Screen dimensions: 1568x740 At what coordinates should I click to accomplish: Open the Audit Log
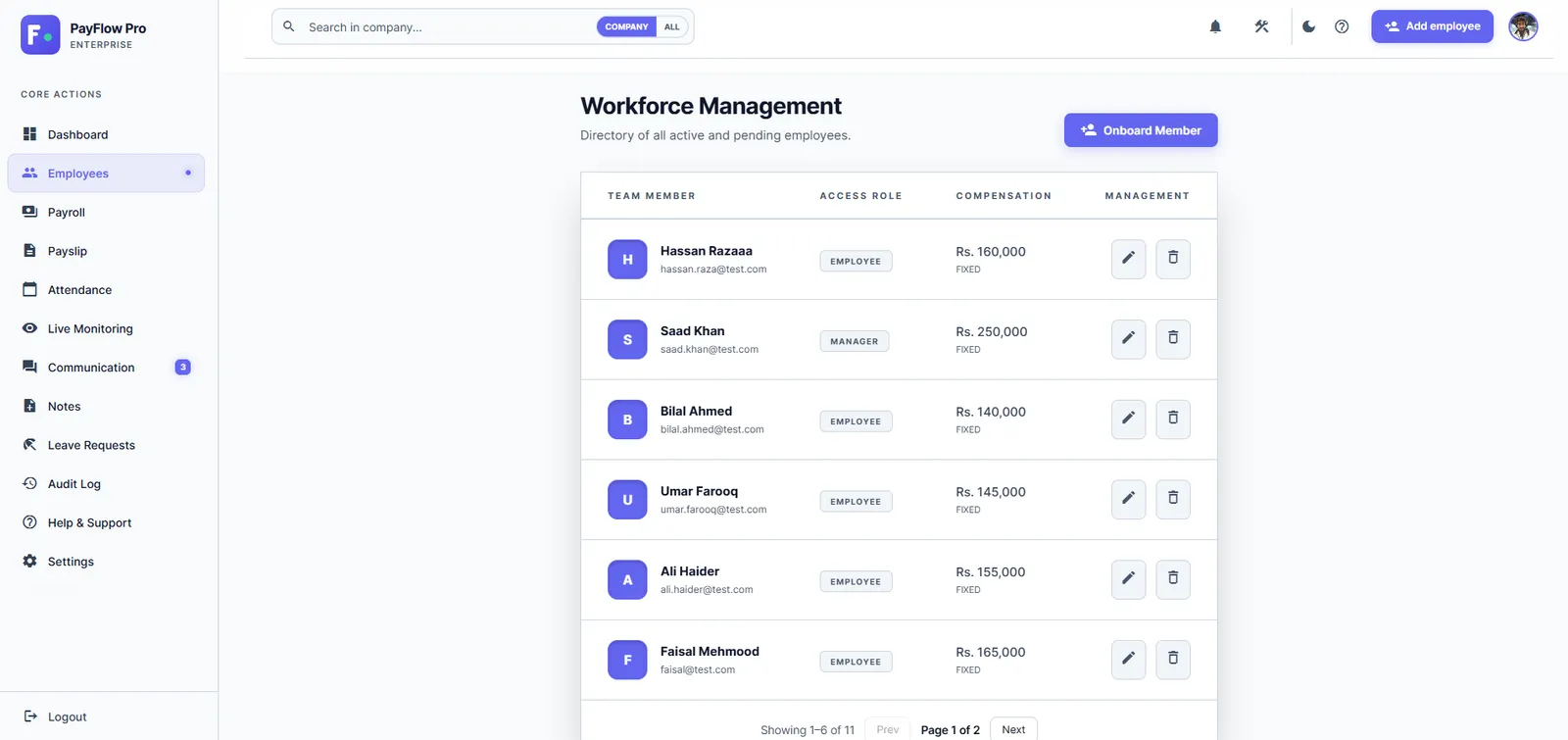(106, 483)
